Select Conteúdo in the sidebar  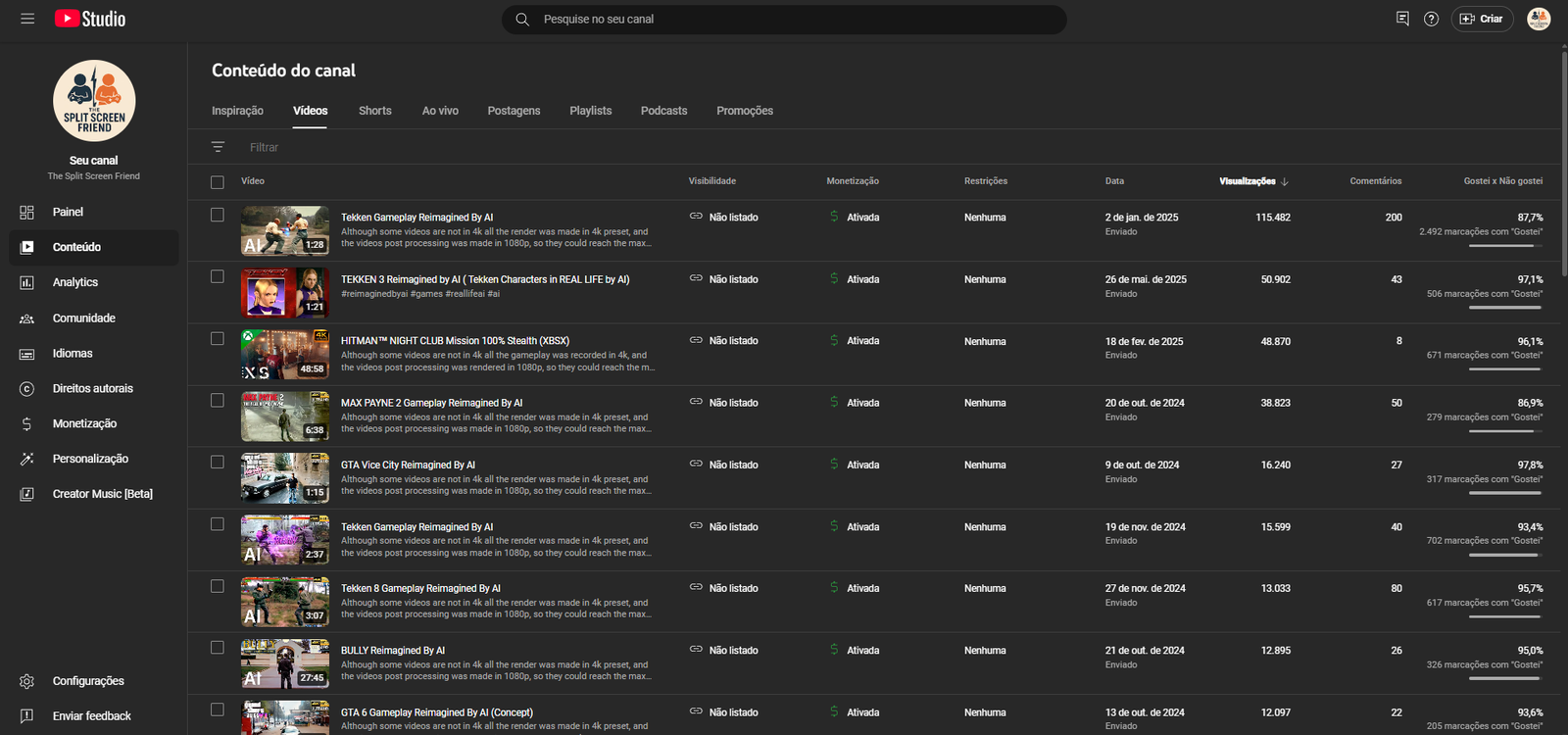click(94, 247)
